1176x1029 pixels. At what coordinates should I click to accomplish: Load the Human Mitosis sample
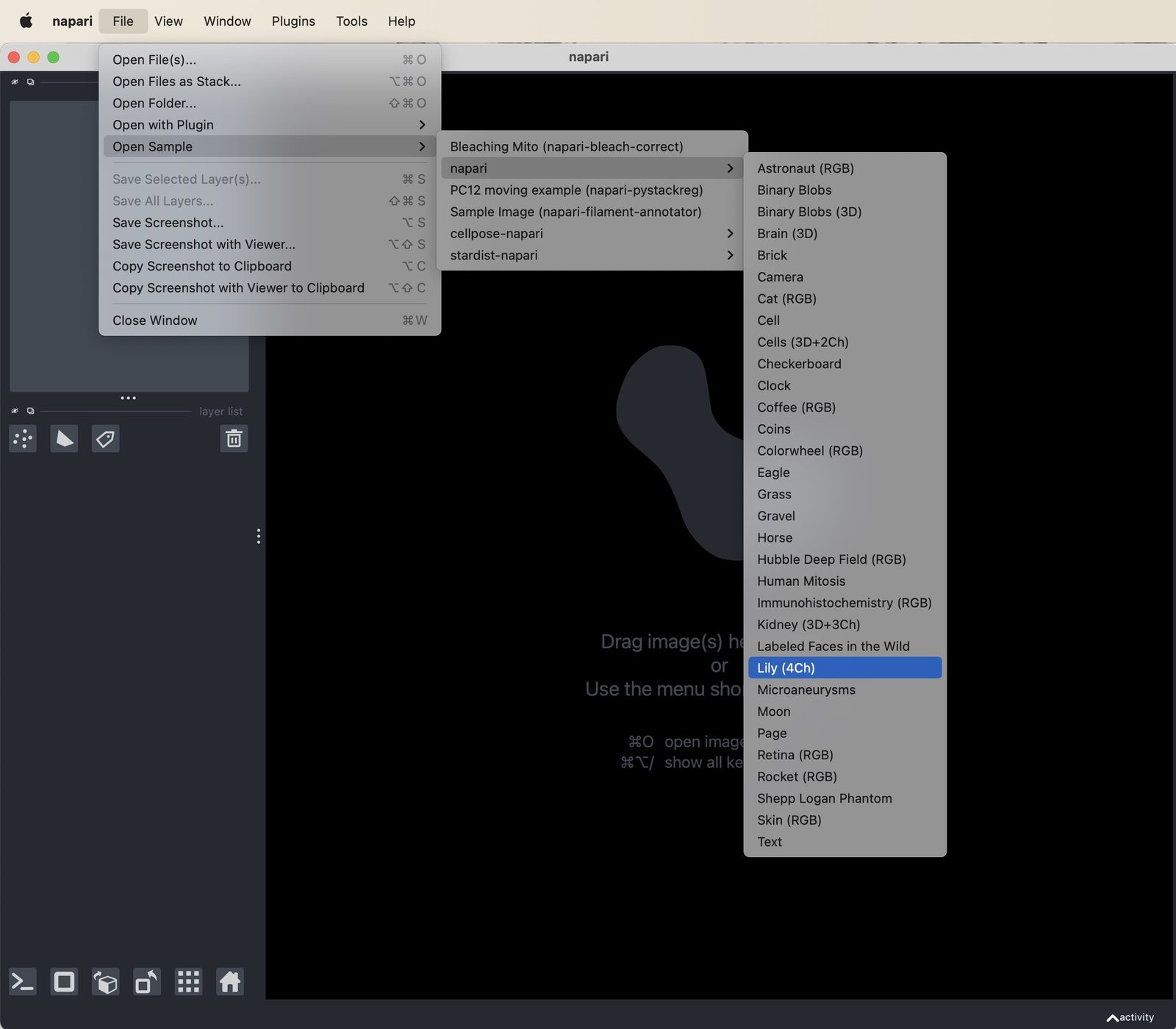(x=845, y=581)
